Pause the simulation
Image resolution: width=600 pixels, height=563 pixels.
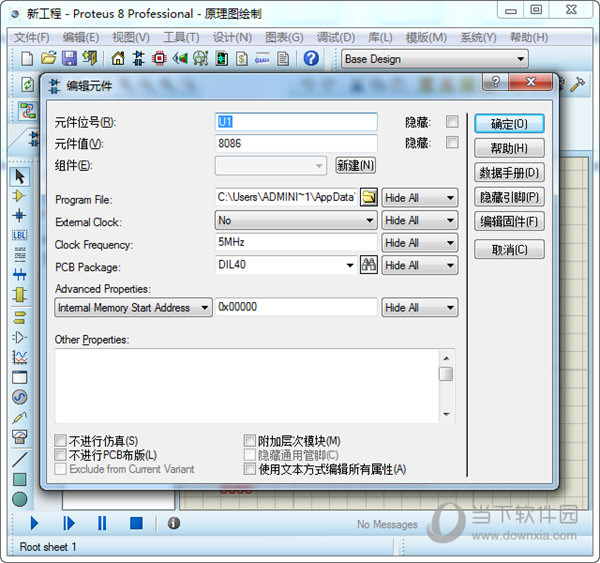pos(102,523)
